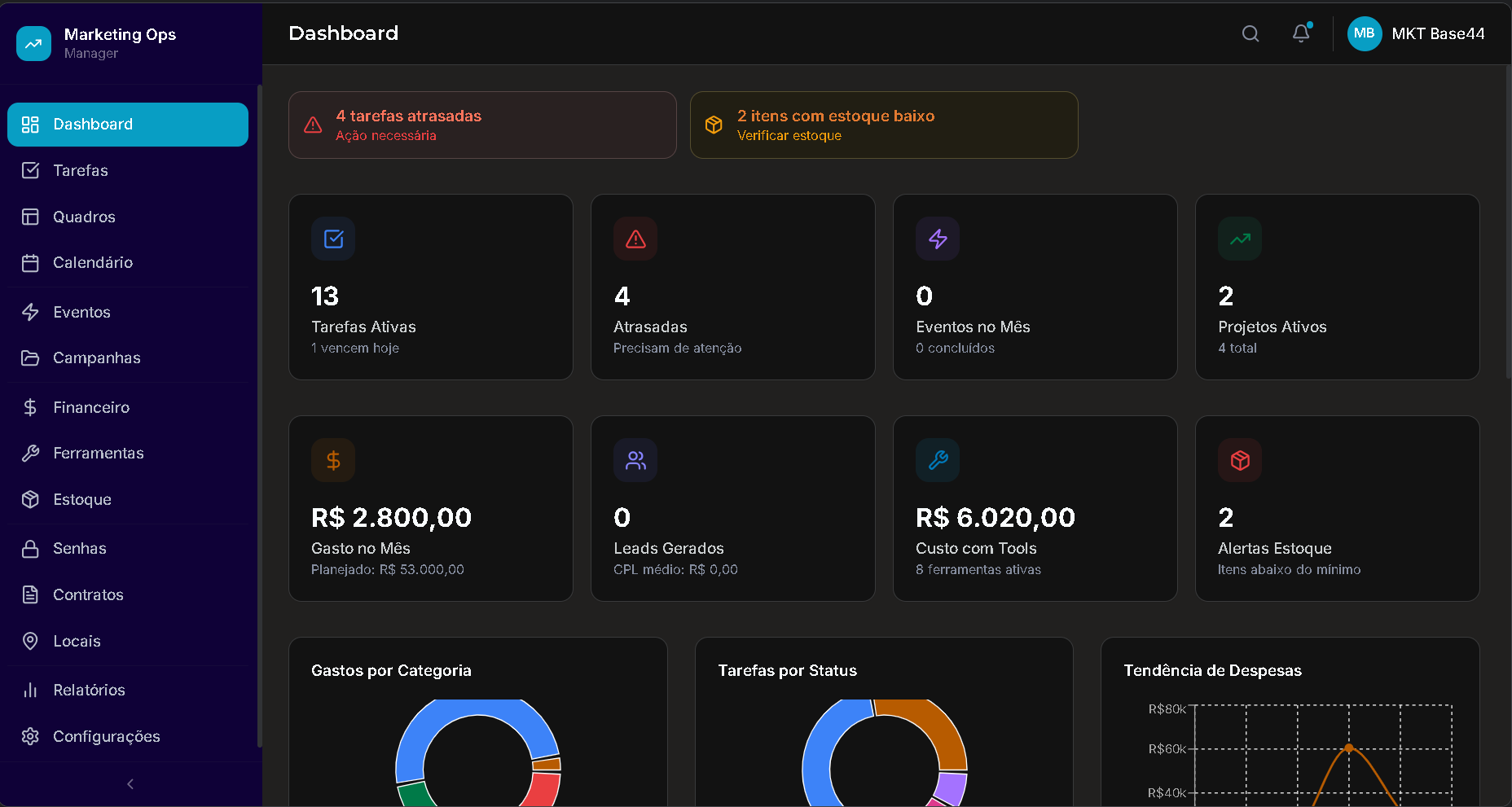Screen dimensions: 1512x807
Task: Open Tarefas from the sidebar
Action: pyautogui.click(x=128, y=170)
